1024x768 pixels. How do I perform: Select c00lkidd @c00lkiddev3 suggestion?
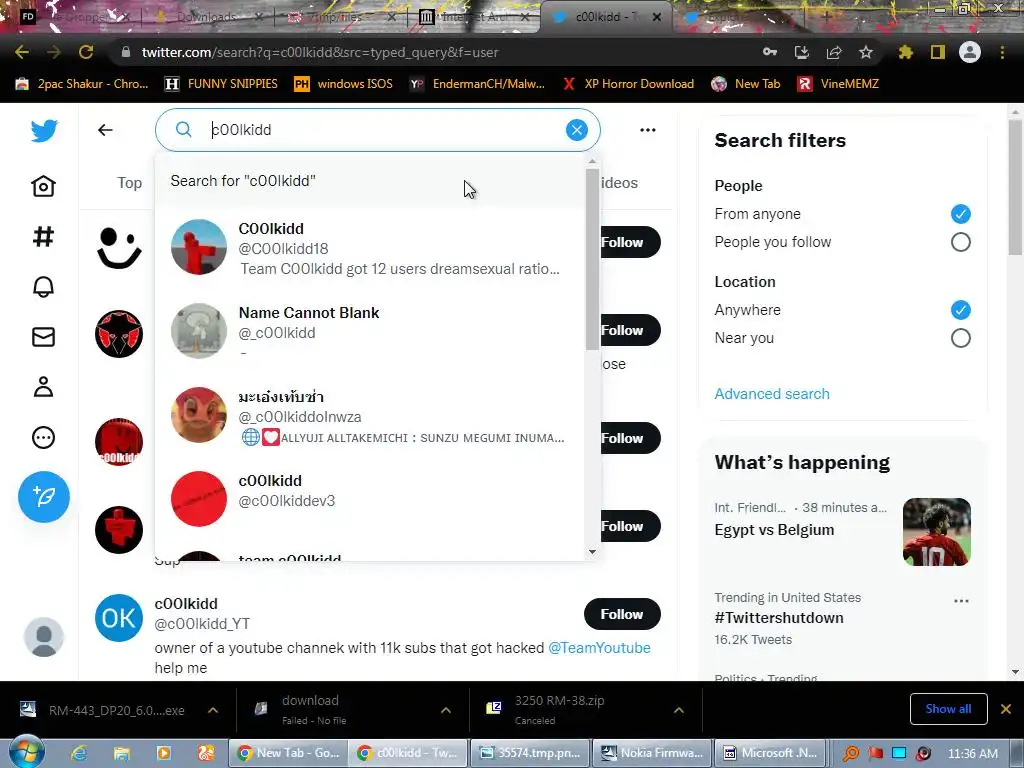370,499
